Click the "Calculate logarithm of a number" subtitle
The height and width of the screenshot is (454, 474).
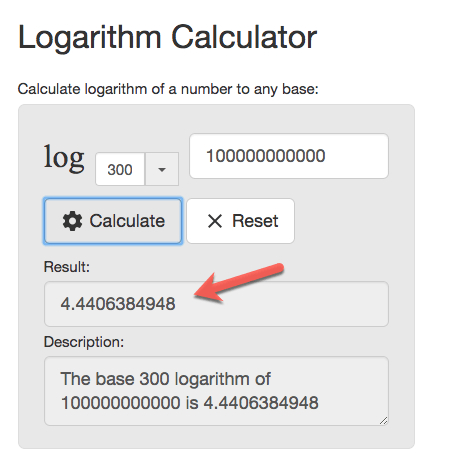click(168, 89)
